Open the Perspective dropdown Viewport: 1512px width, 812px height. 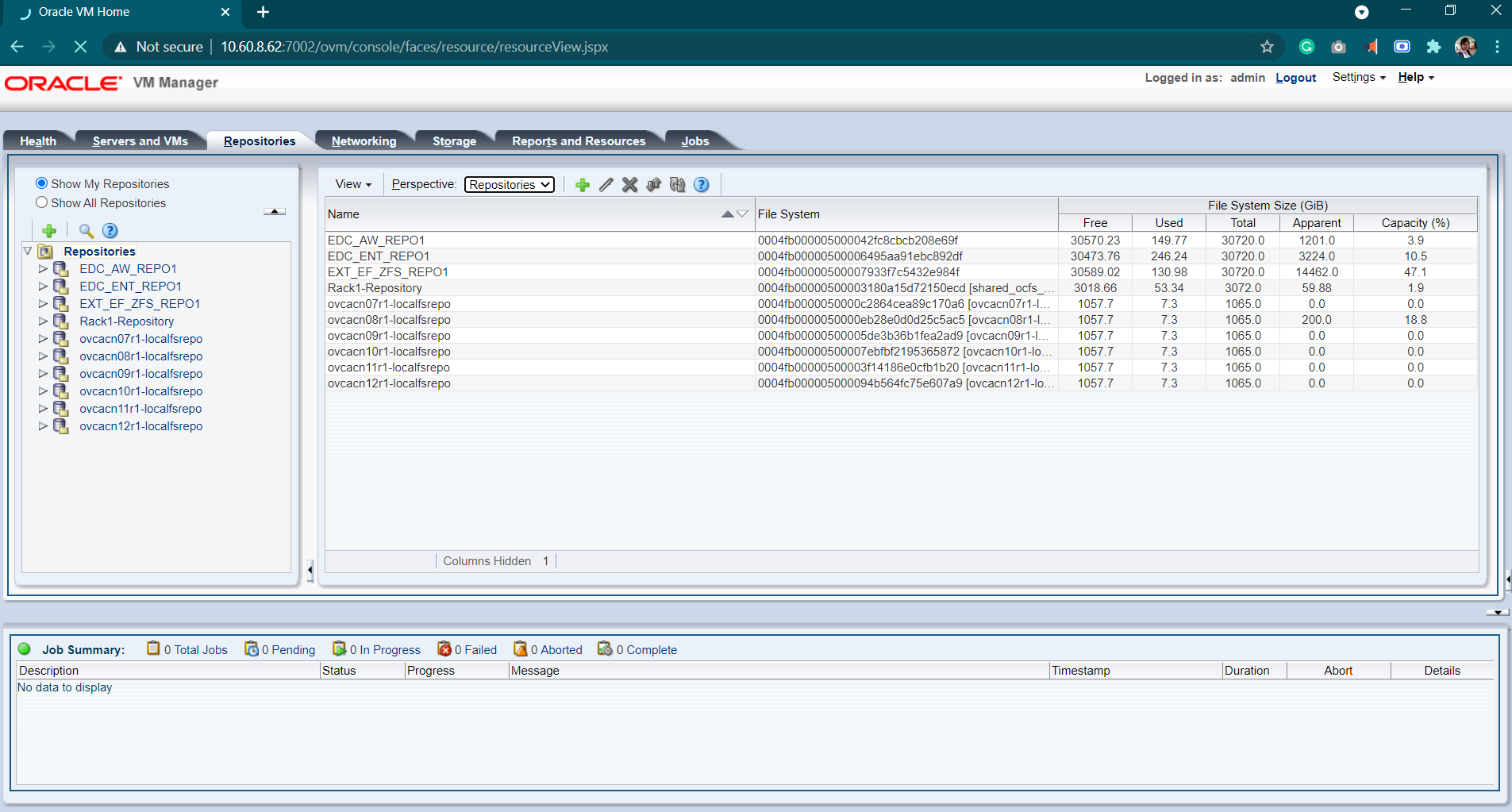tap(509, 185)
